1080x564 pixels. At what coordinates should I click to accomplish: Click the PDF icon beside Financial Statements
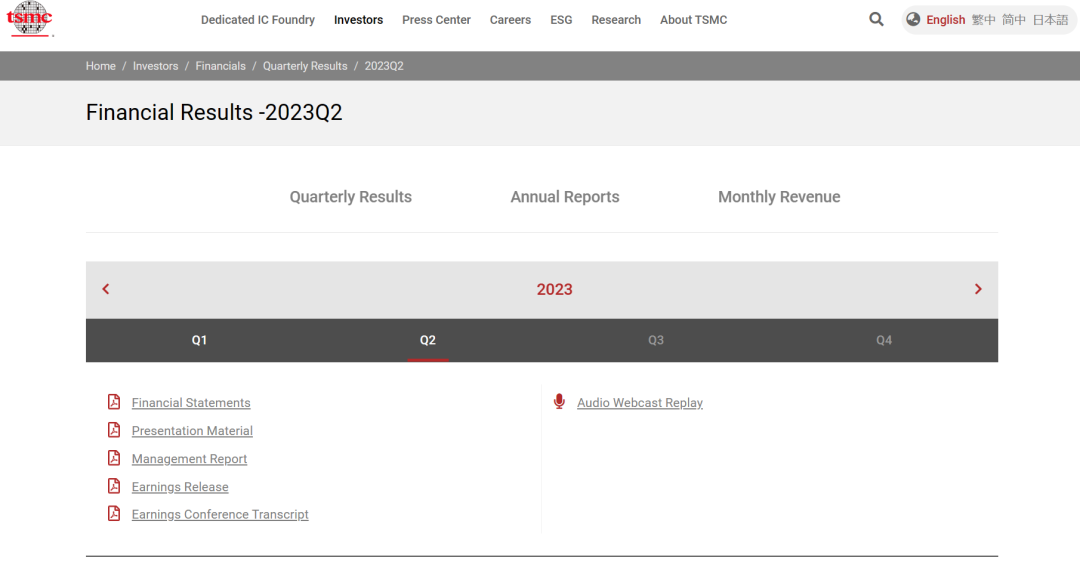tap(114, 402)
